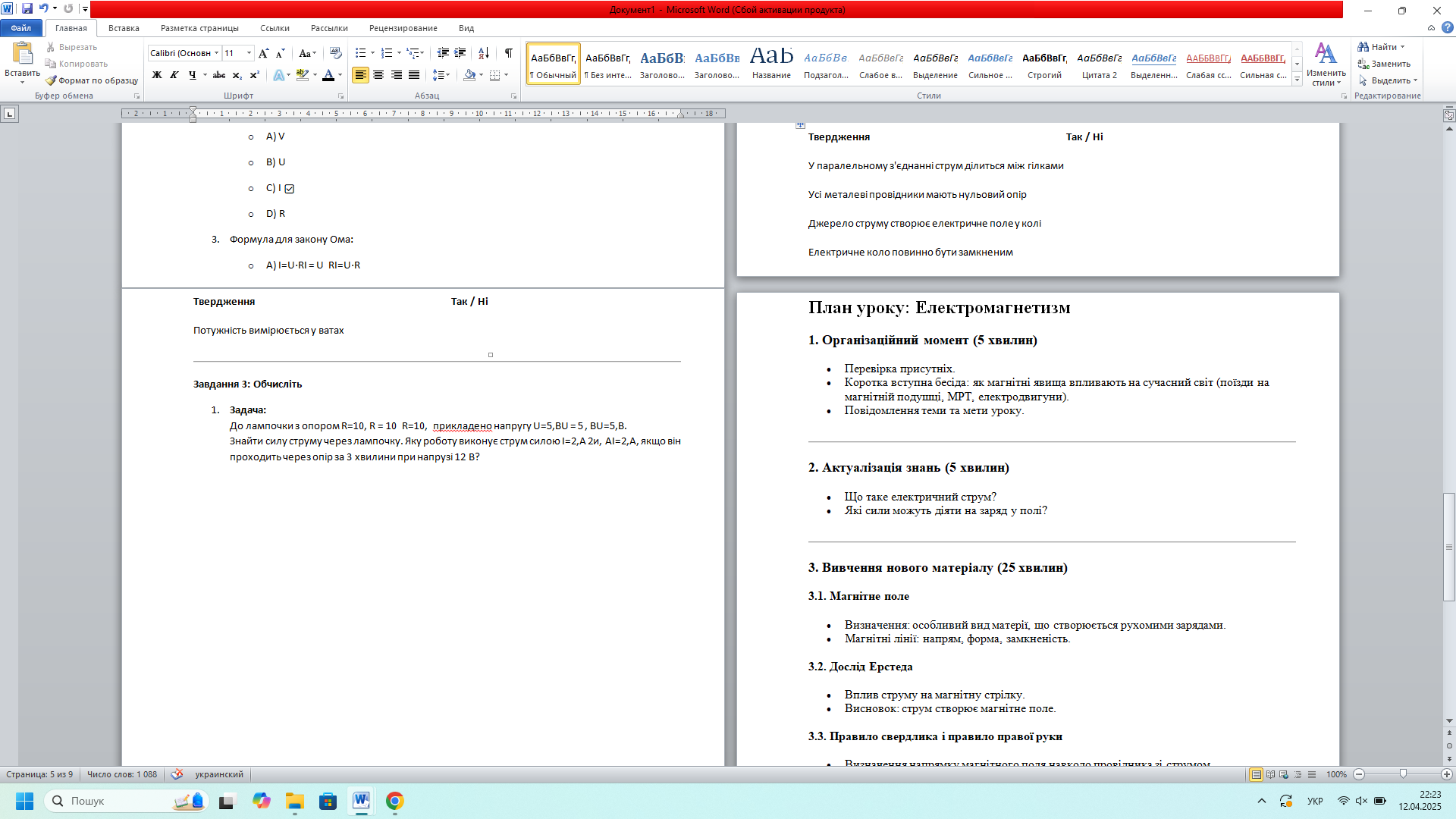This screenshot has width=1456, height=819.
Task: Switch to full screen reading view icon
Action: click(x=1270, y=774)
